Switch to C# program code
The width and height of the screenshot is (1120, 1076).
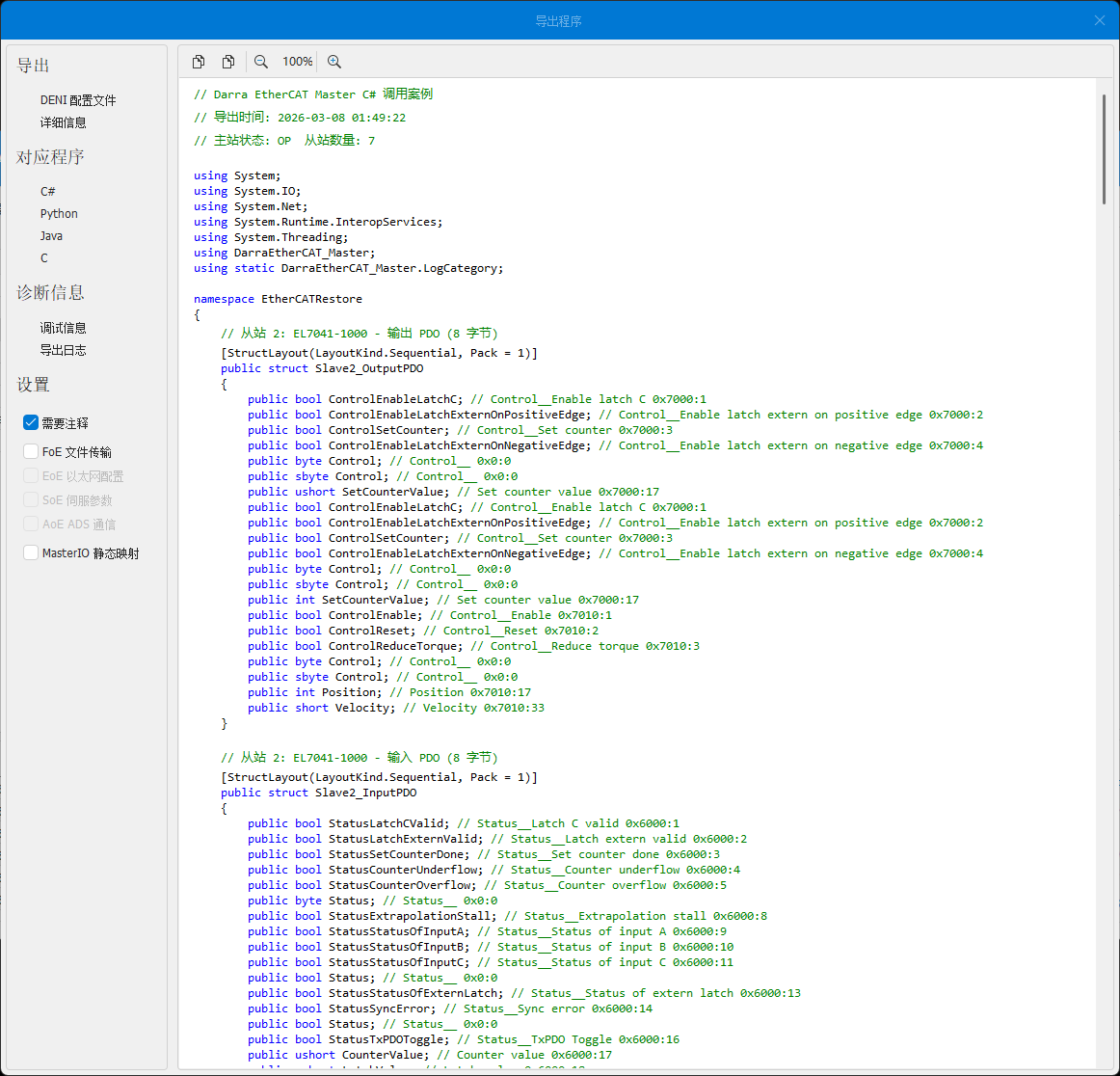48,191
